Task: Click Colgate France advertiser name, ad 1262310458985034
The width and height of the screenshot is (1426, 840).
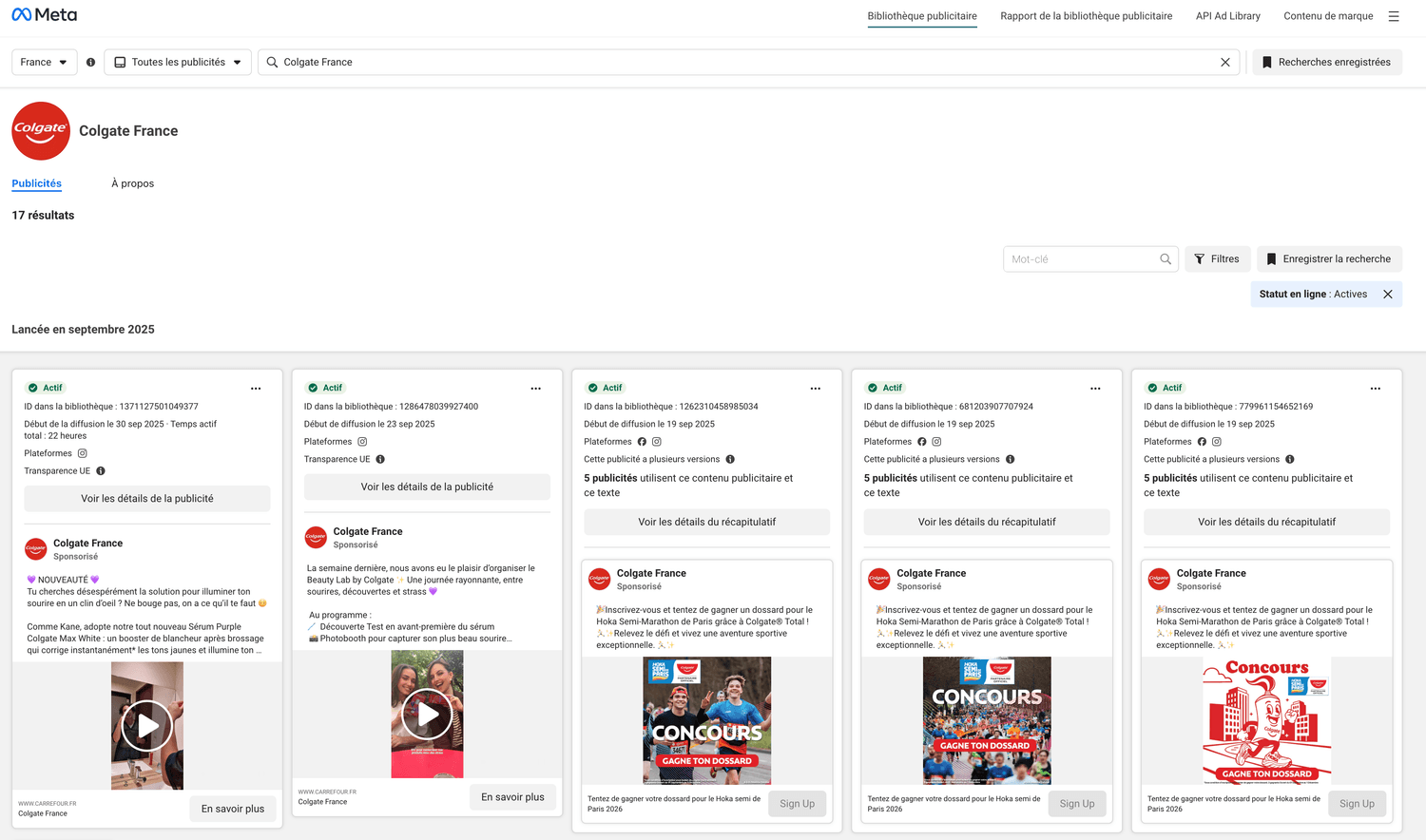Action: (x=651, y=574)
